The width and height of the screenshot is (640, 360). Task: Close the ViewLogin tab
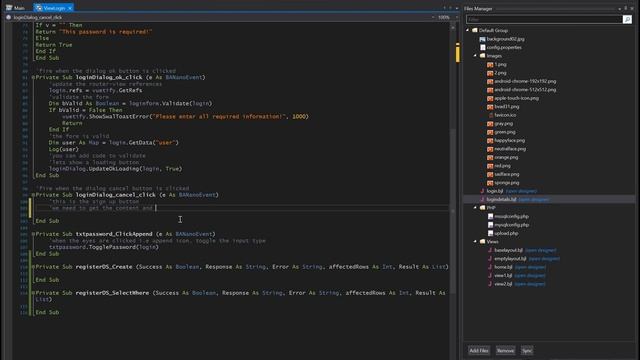click(x=70, y=8)
